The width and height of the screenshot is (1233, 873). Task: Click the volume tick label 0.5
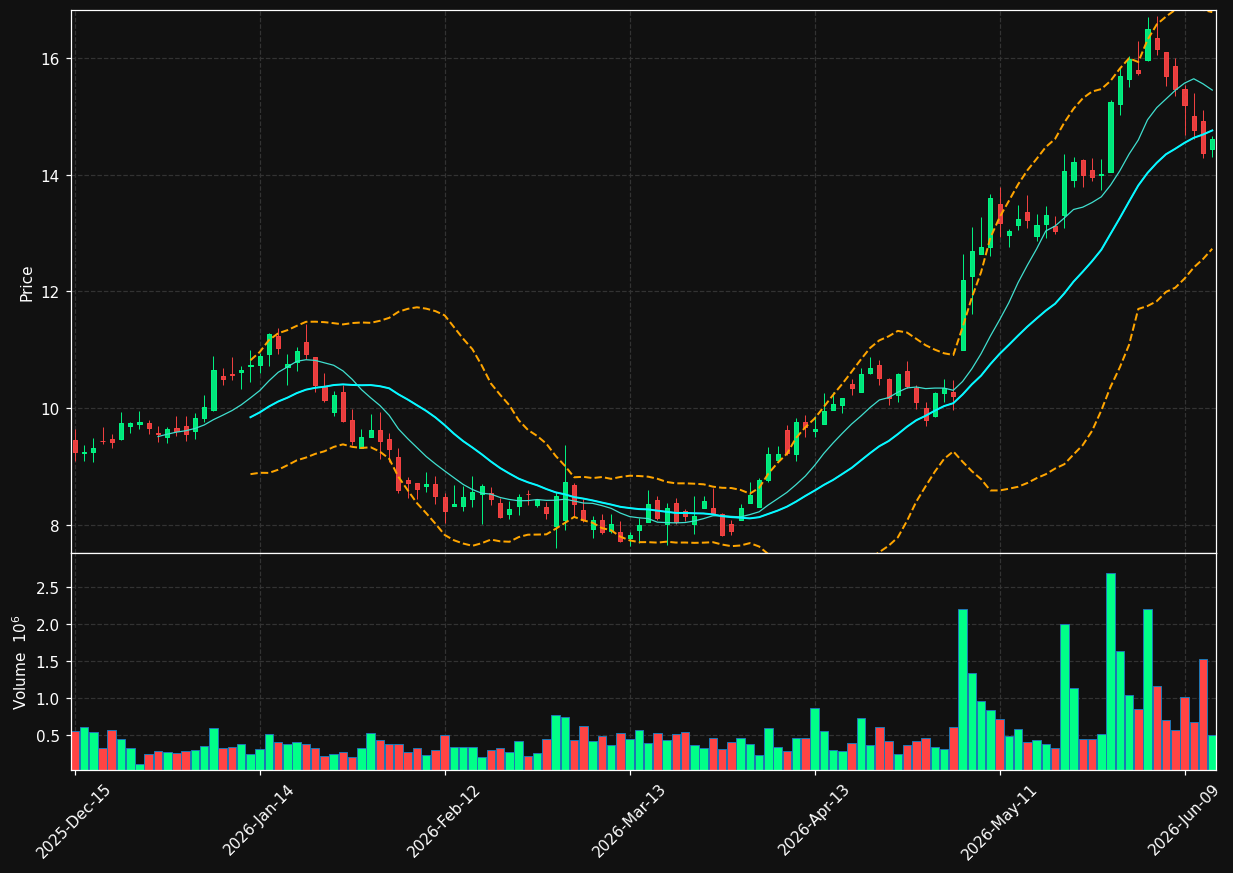pos(50,736)
